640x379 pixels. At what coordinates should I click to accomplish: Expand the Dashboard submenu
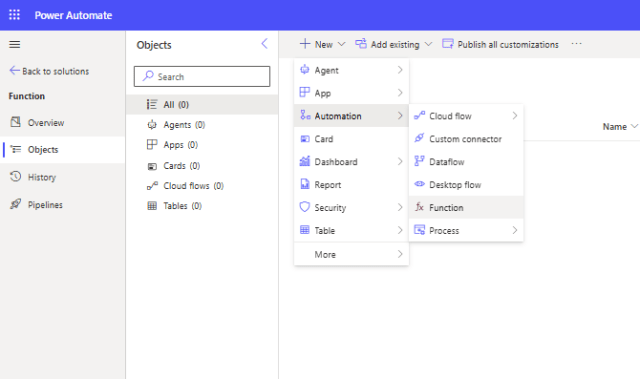[351, 162]
